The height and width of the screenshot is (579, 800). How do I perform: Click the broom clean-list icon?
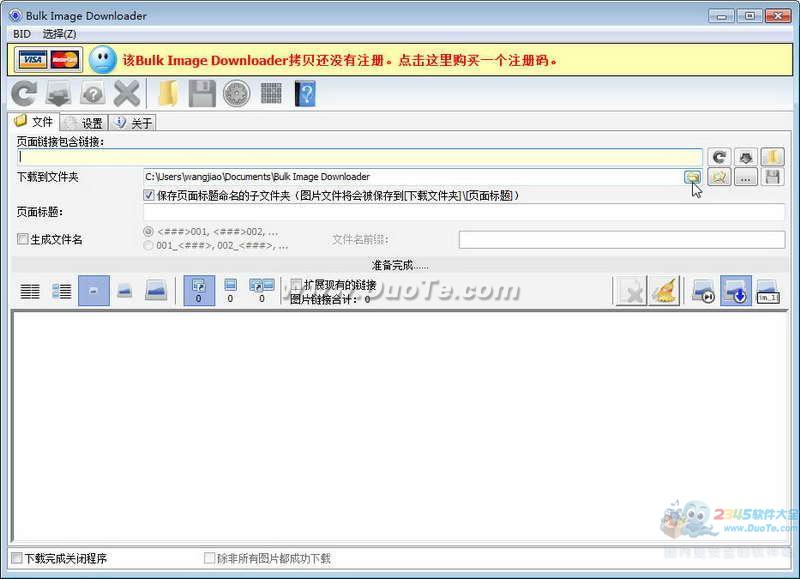665,291
